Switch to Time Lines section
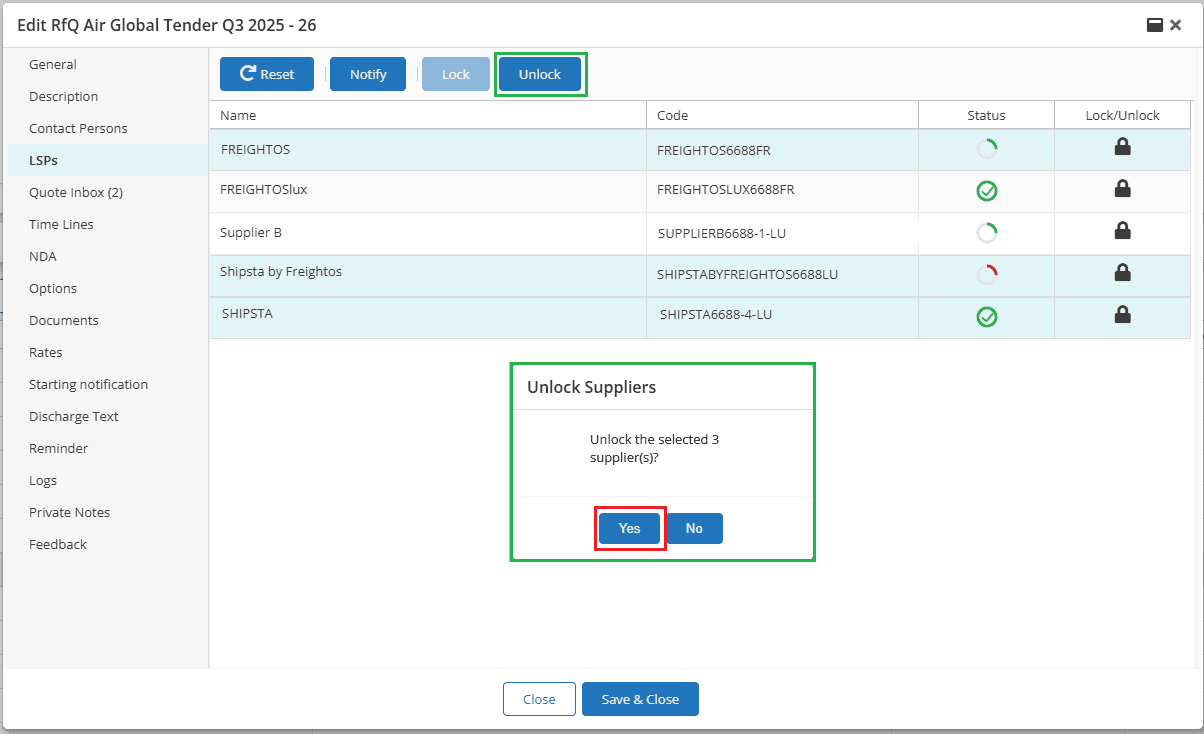 [x=108, y=224]
